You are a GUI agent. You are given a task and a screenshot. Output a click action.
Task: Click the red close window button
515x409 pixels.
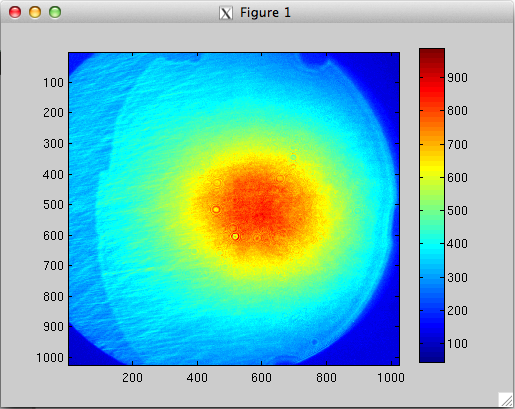click(x=15, y=12)
